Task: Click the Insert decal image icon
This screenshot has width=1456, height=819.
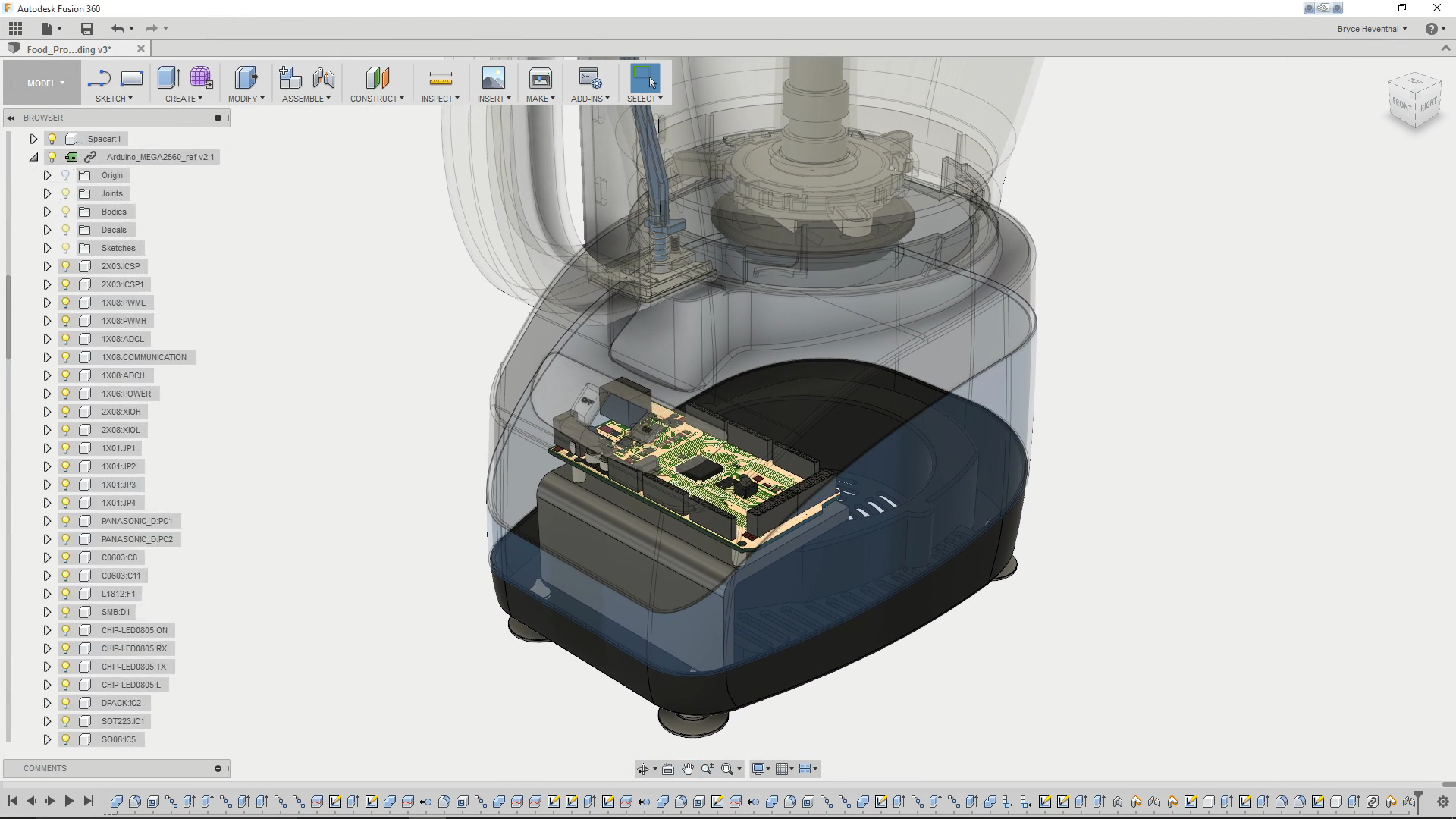Action: tap(493, 78)
